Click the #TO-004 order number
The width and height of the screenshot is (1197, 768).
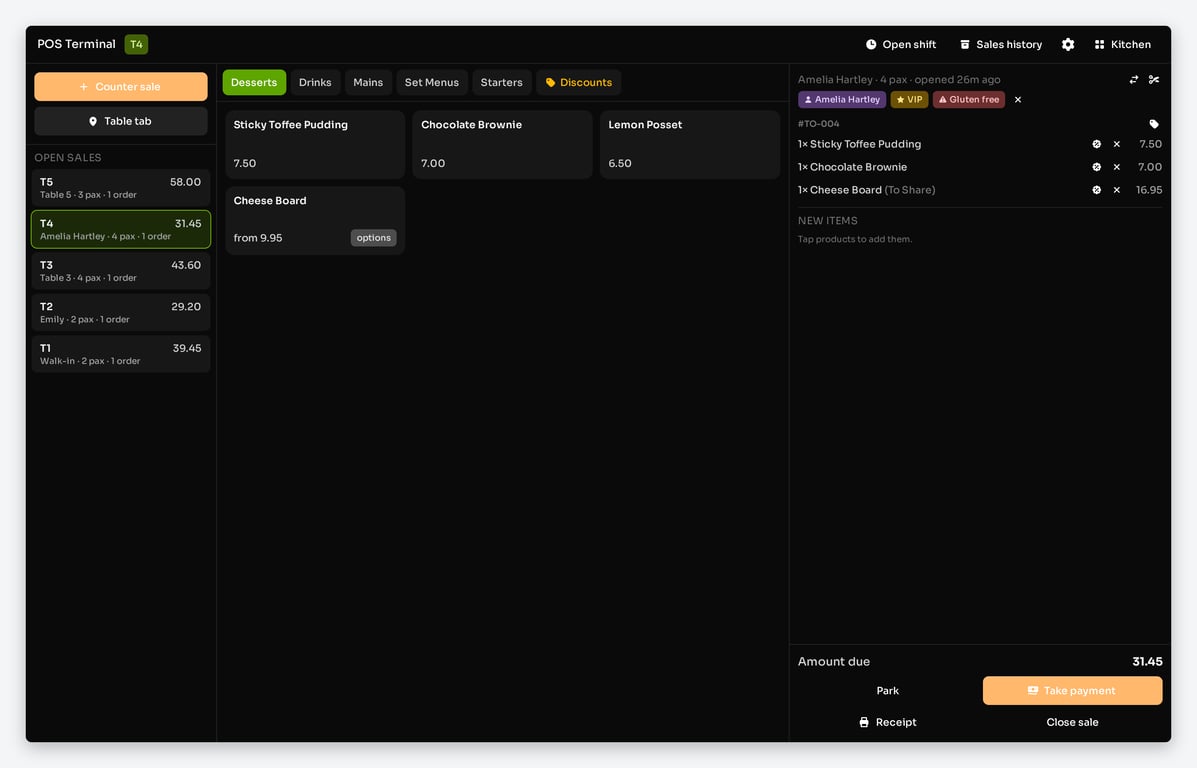818,124
